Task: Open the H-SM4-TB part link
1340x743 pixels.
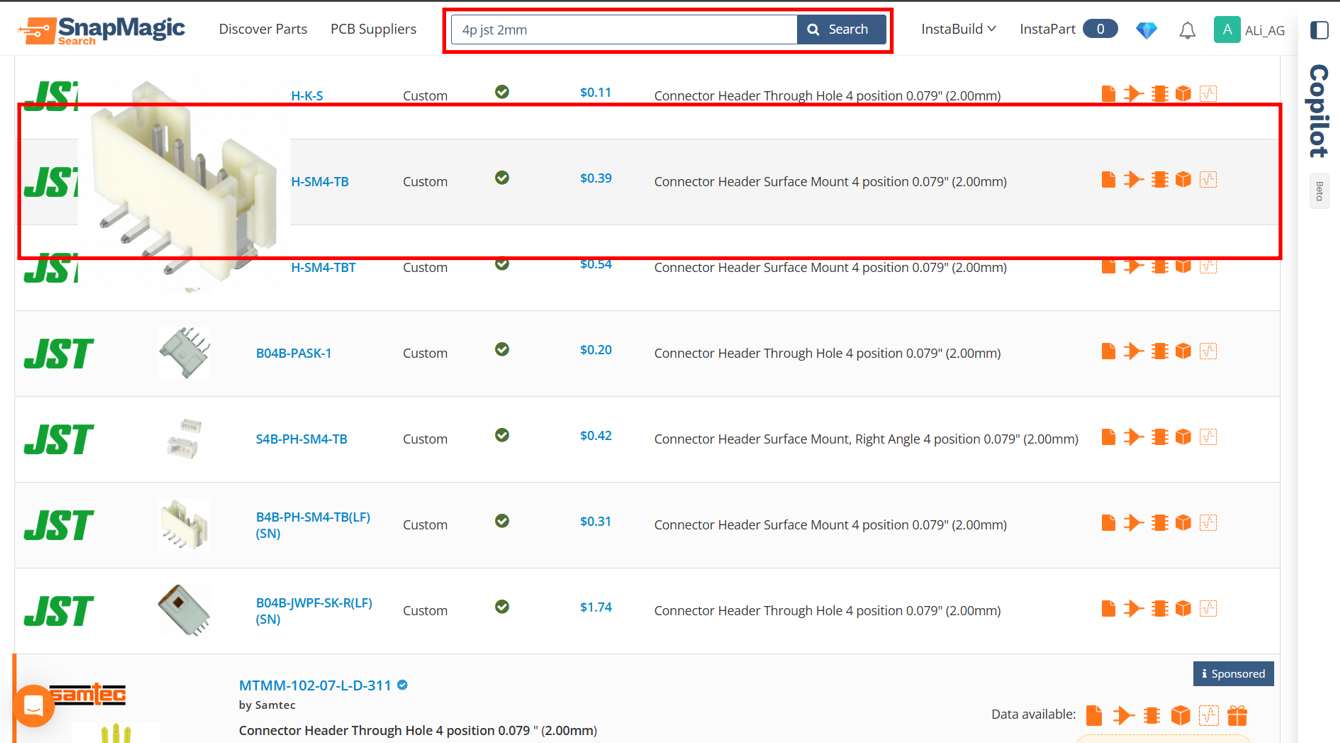Action: tap(320, 182)
